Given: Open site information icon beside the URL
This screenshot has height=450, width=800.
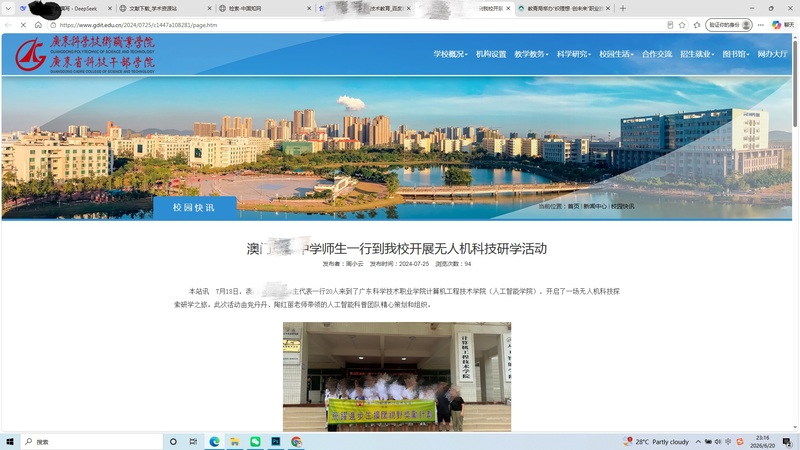Looking at the screenshot, I should point(53,24).
